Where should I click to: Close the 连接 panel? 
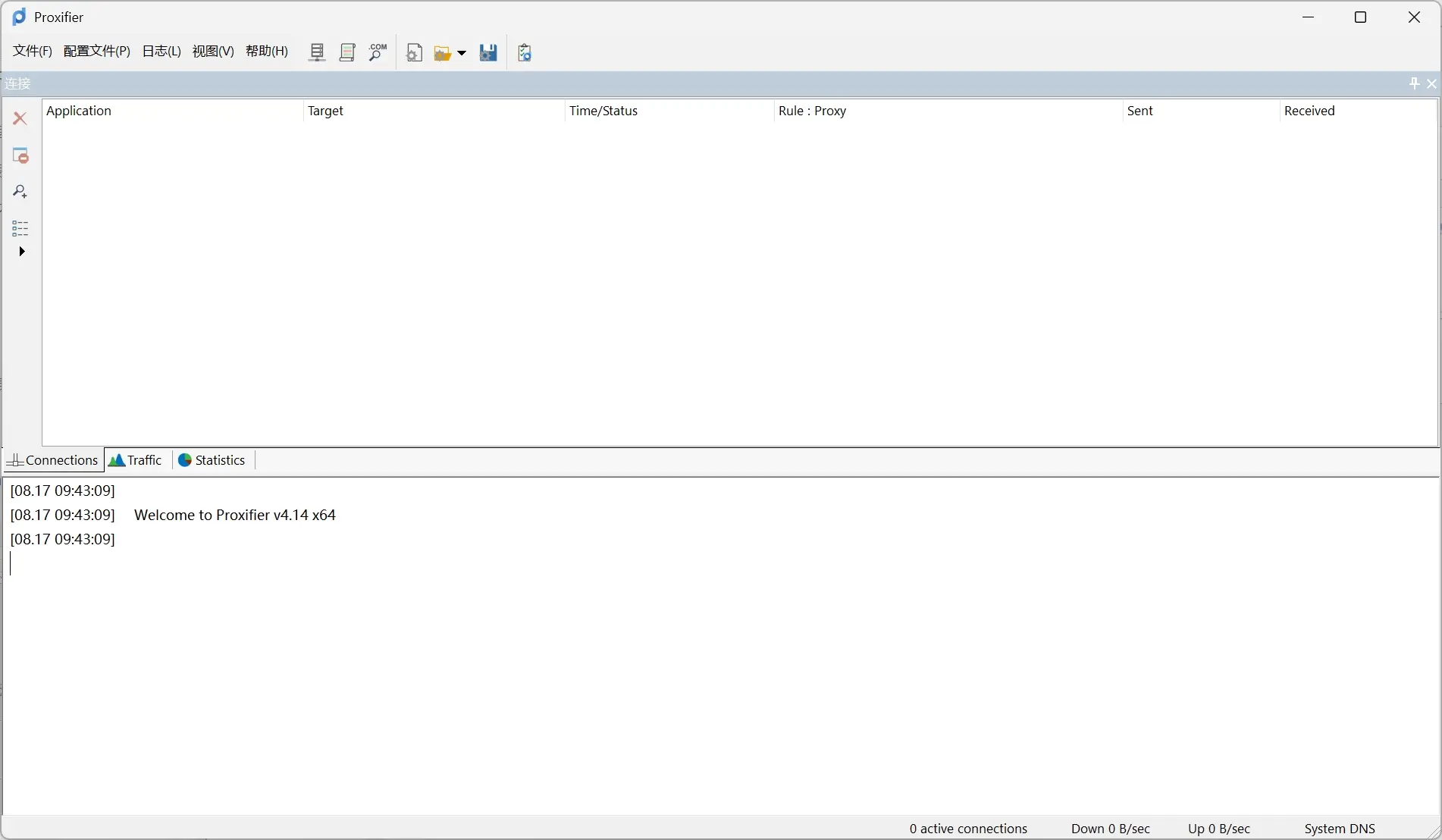[x=1432, y=83]
